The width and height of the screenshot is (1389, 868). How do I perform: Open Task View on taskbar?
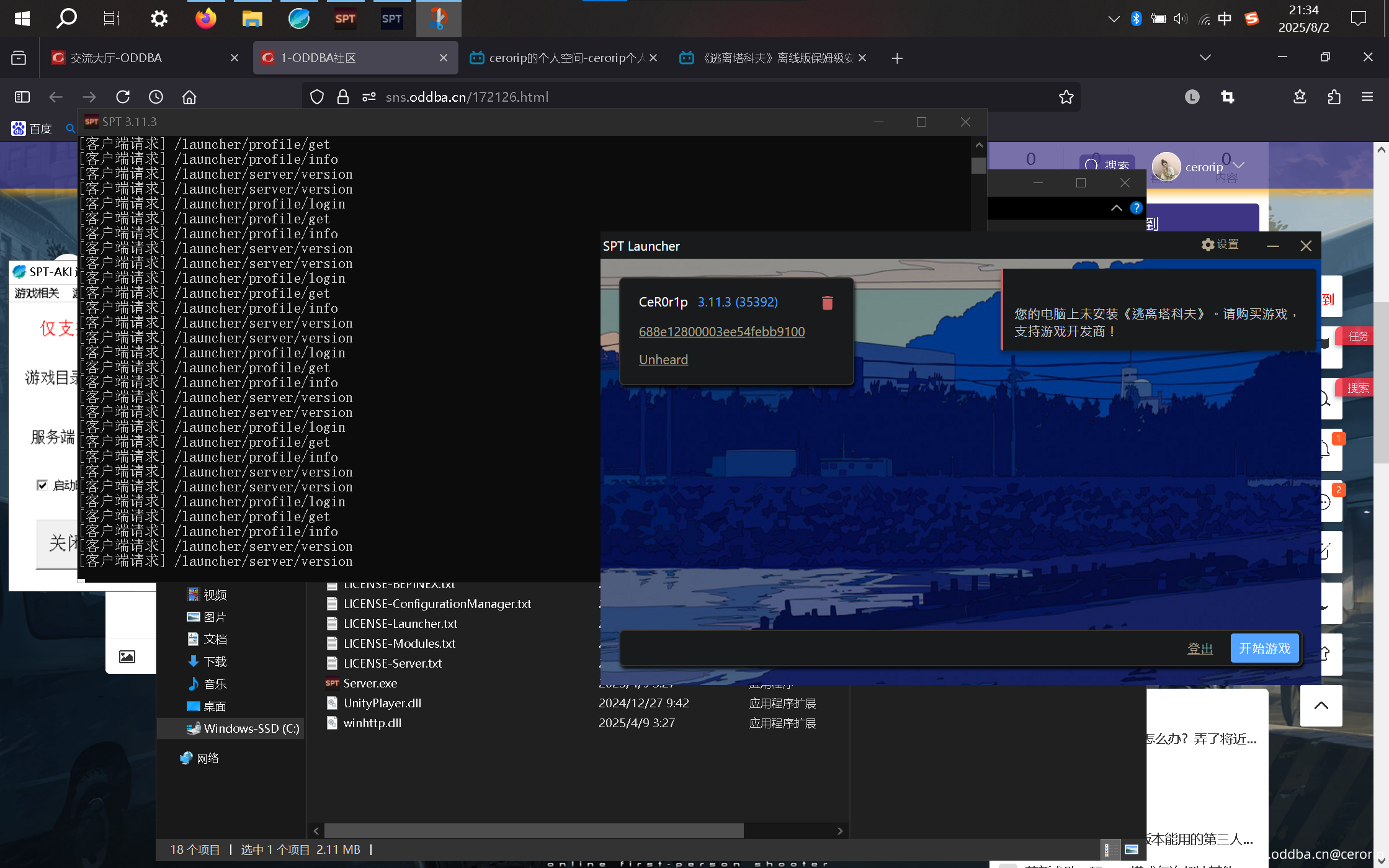coord(112,19)
